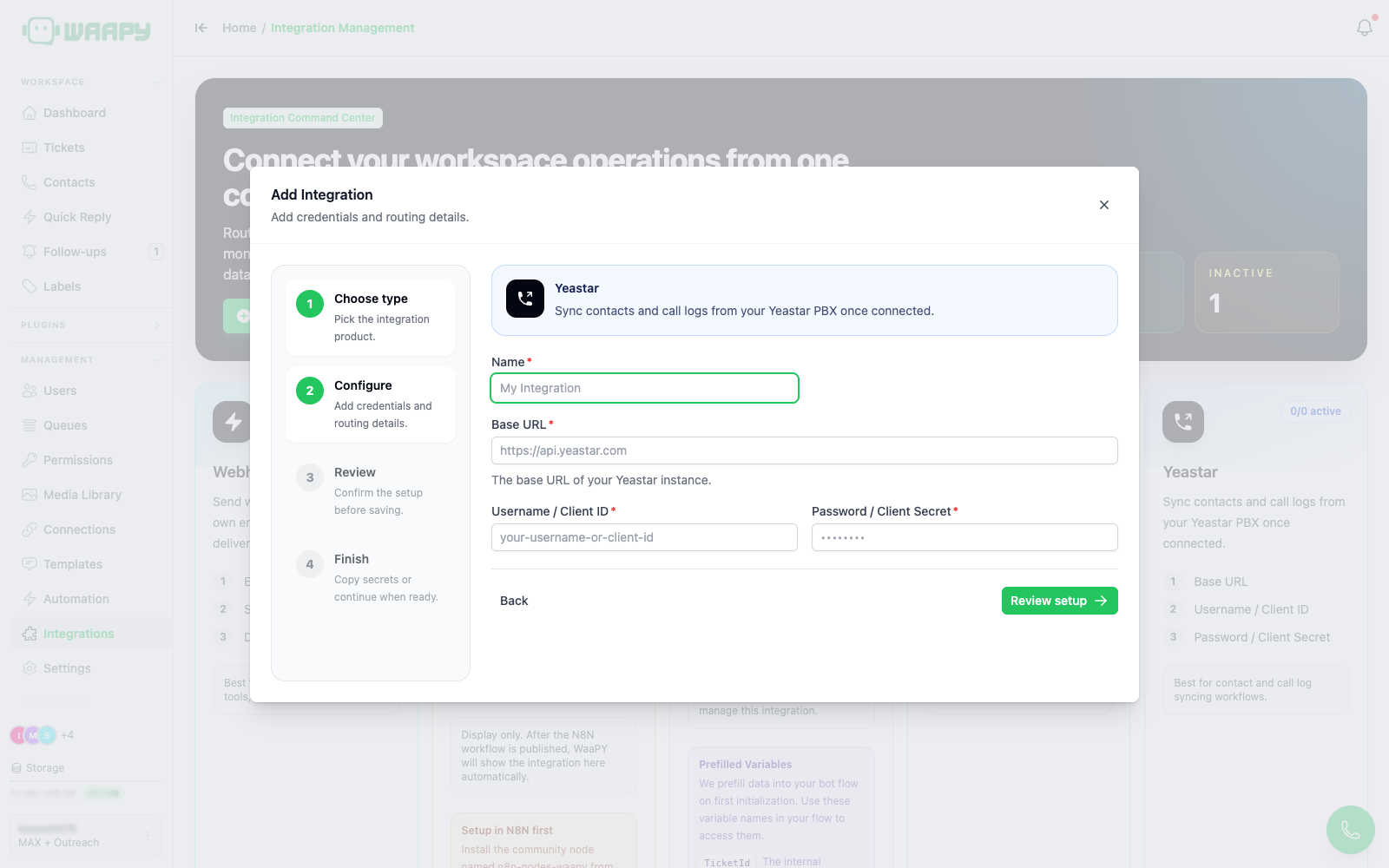Focus the Name input field
This screenshot has width=1389, height=868.
(644, 388)
